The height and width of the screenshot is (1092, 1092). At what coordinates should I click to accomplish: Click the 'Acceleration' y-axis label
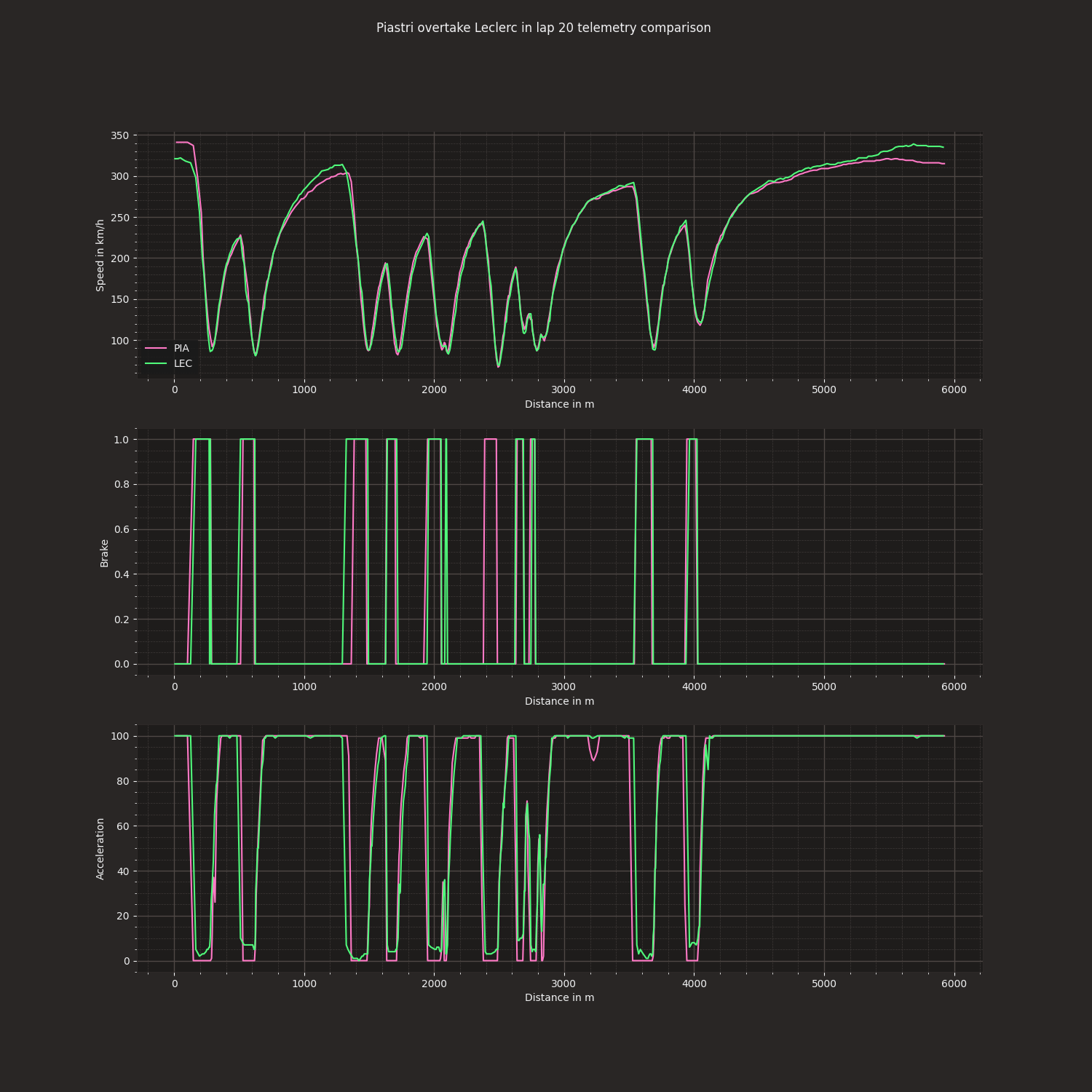pyautogui.click(x=100, y=849)
